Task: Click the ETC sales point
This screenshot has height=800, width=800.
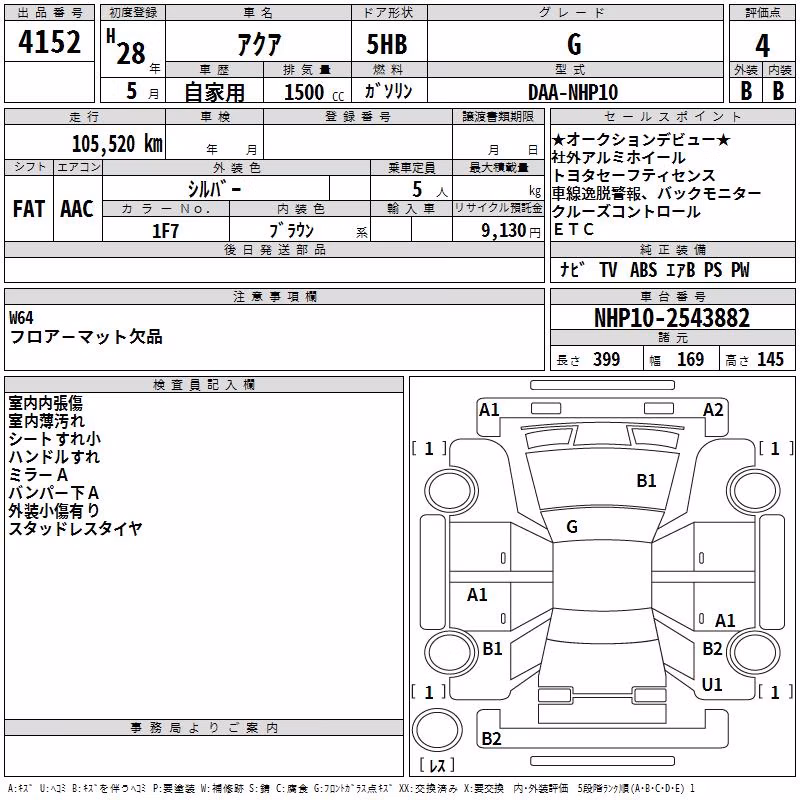Action: (573, 230)
